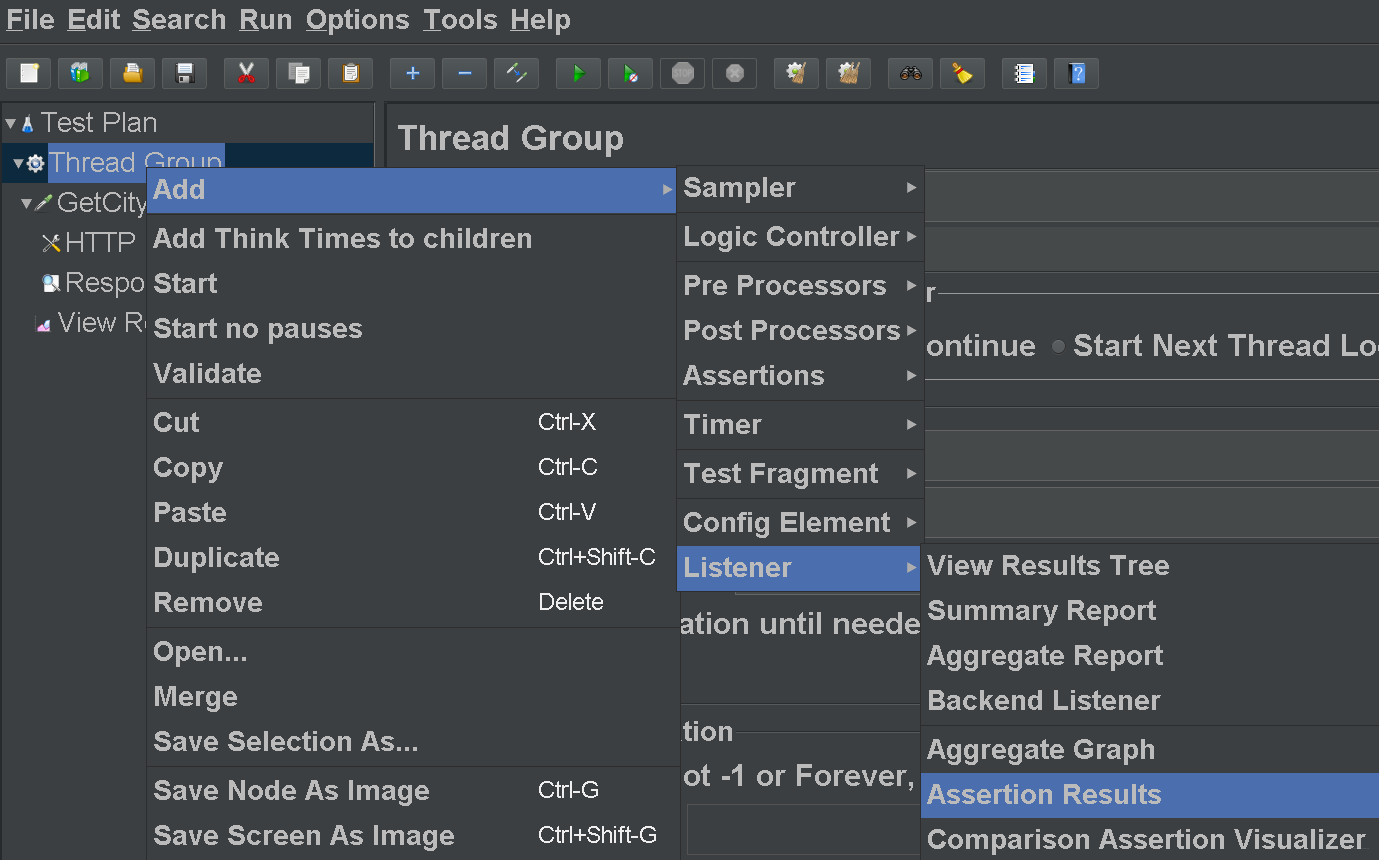The image size is (1379, 860).
Task: Start the test with green play icon
Action: pyautogui.click(x=578, y=73)
